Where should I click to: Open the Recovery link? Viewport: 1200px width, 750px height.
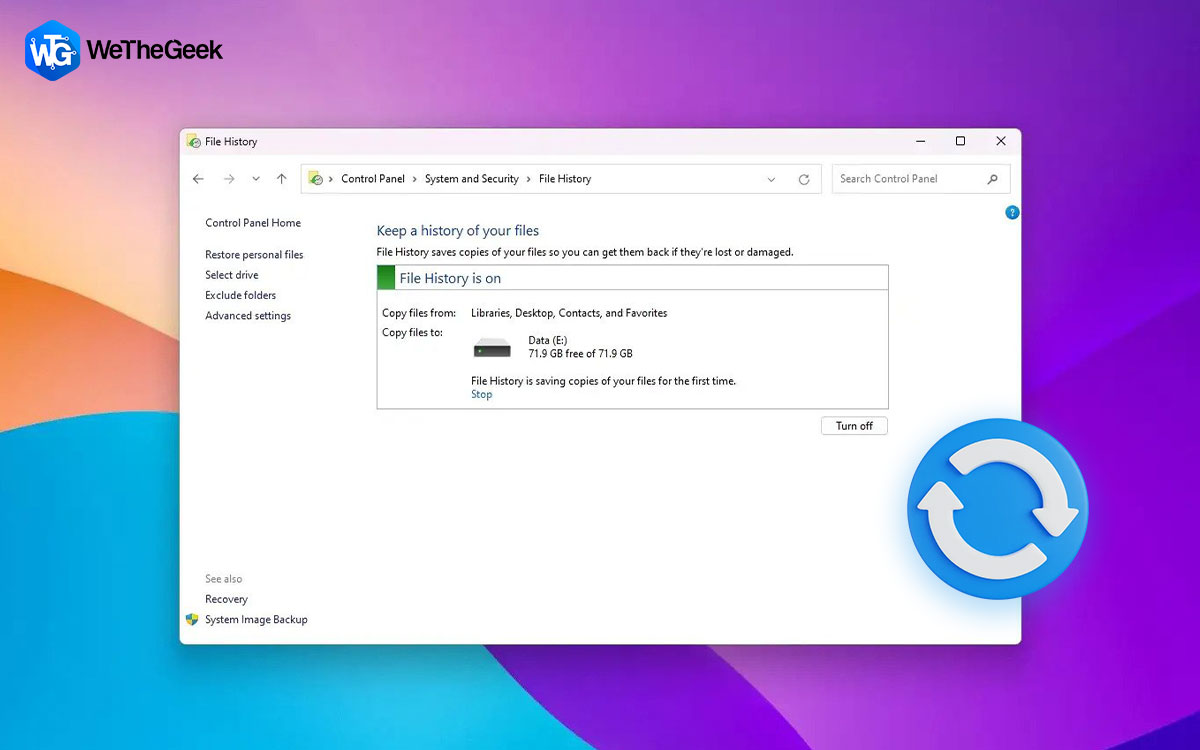(x=226, y=599)
